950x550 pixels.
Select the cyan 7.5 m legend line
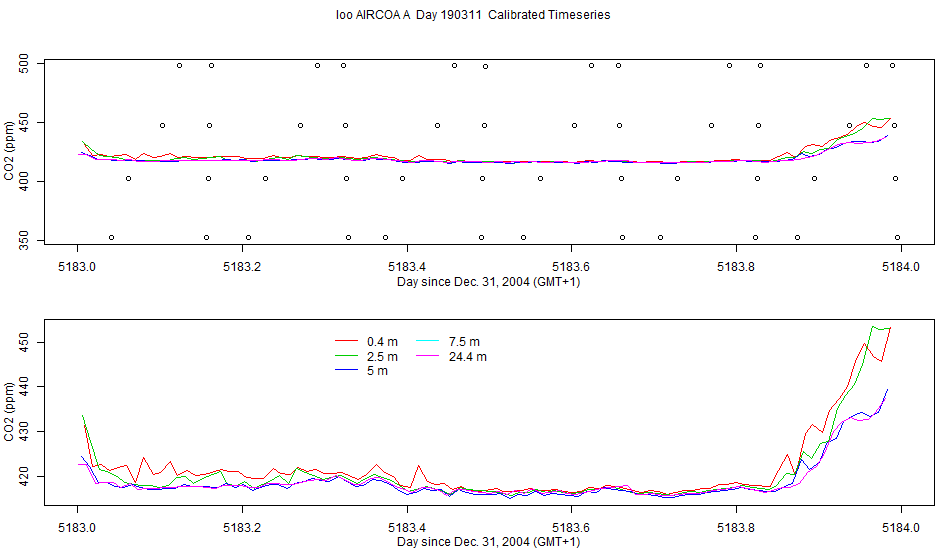coord(428,342)
